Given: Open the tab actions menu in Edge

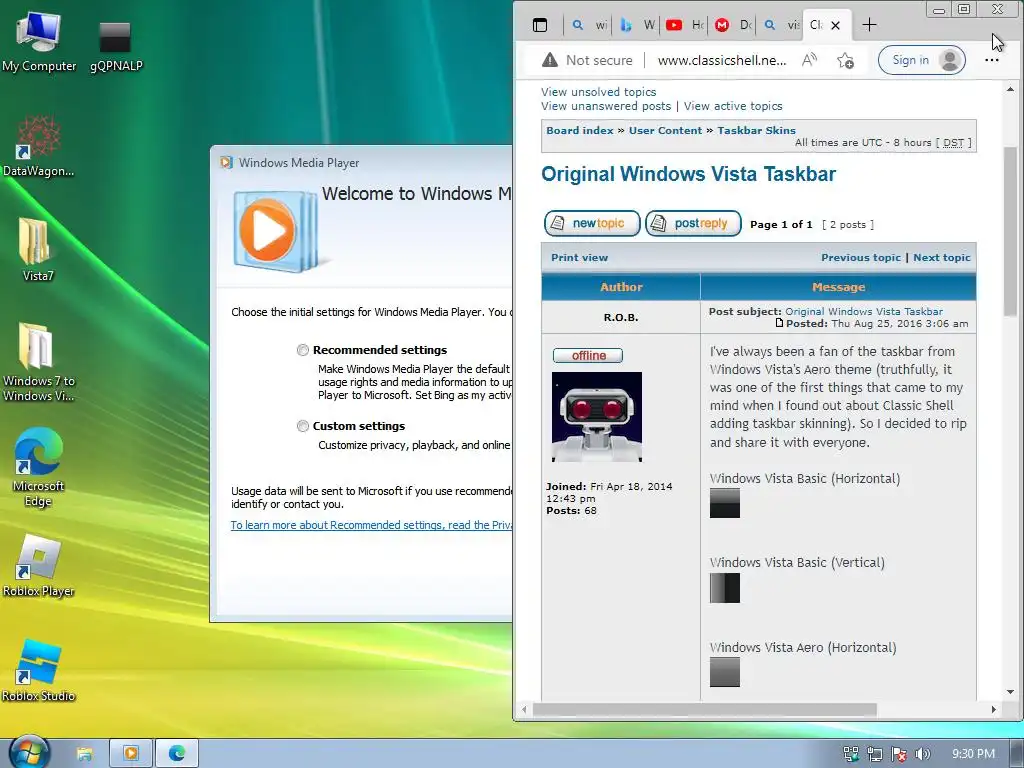Looking at the screenshot, I should point(540,25).
